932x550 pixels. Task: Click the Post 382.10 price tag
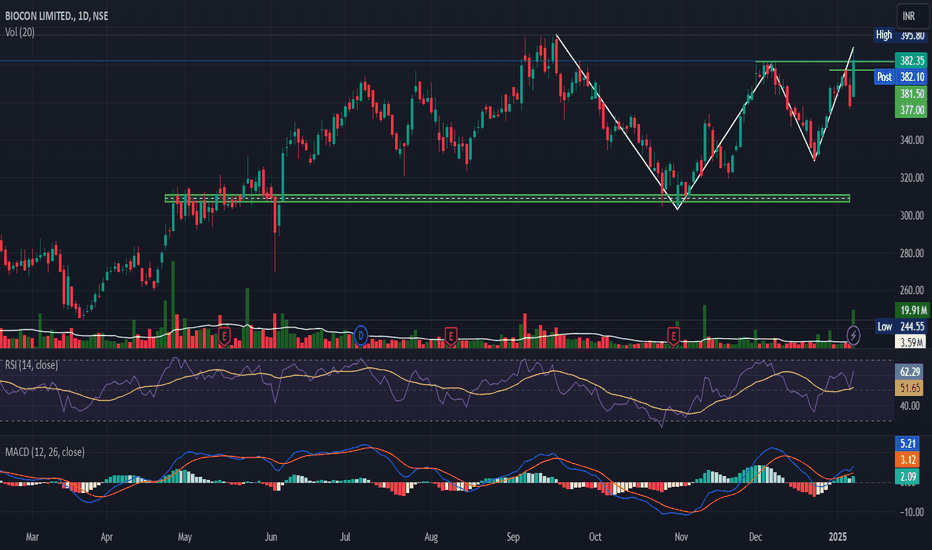point(900,77)
